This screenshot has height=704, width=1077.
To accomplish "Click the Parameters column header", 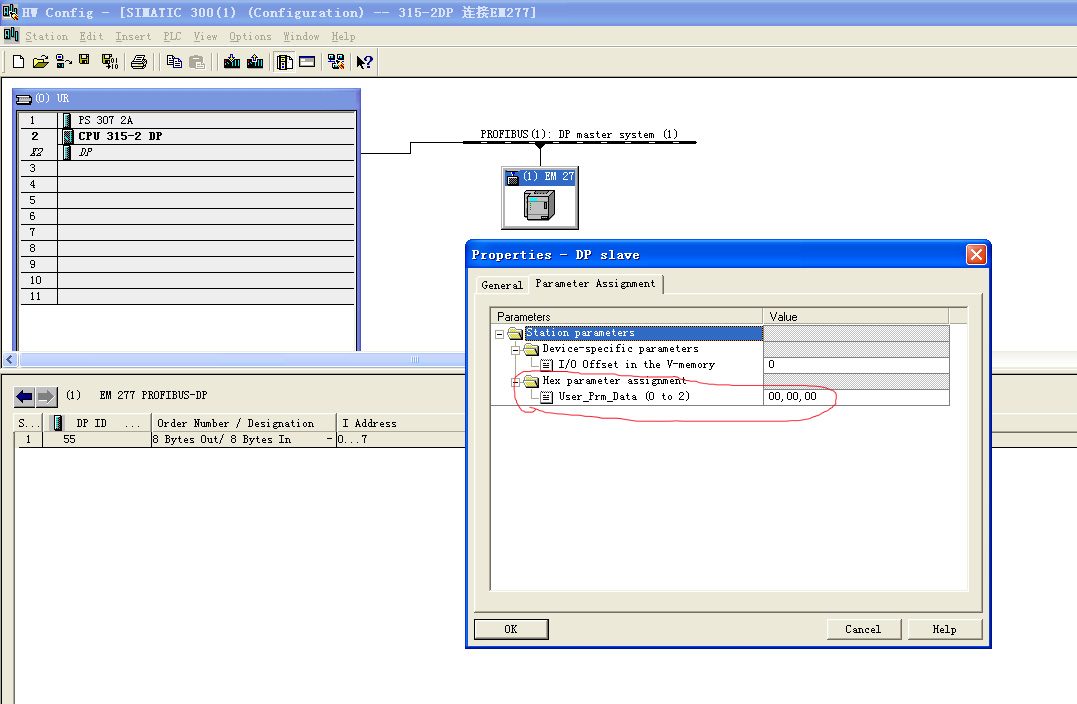I will tap(626, 317).
